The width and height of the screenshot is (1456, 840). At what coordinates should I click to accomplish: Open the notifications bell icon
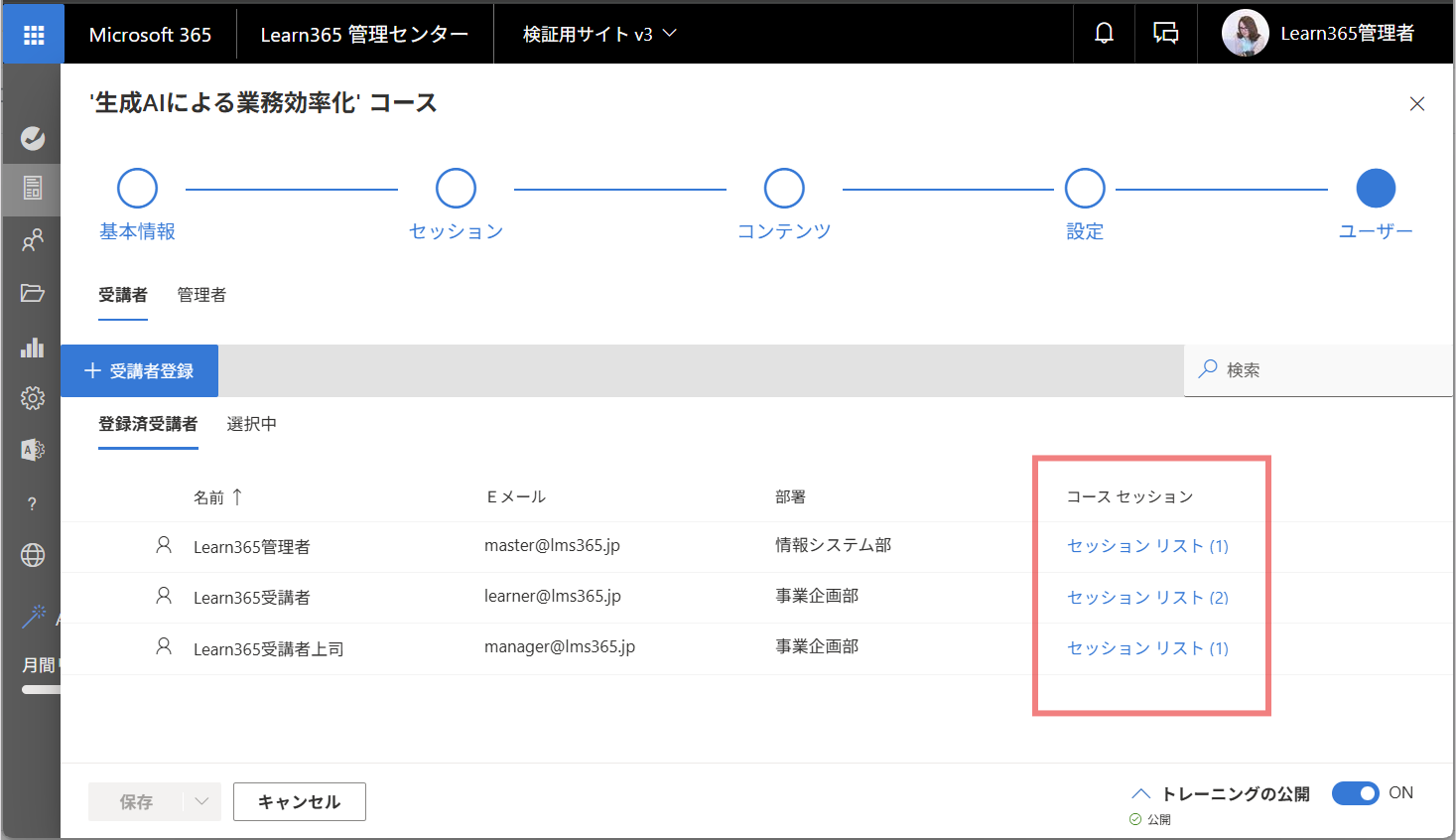pos(1104,34)
